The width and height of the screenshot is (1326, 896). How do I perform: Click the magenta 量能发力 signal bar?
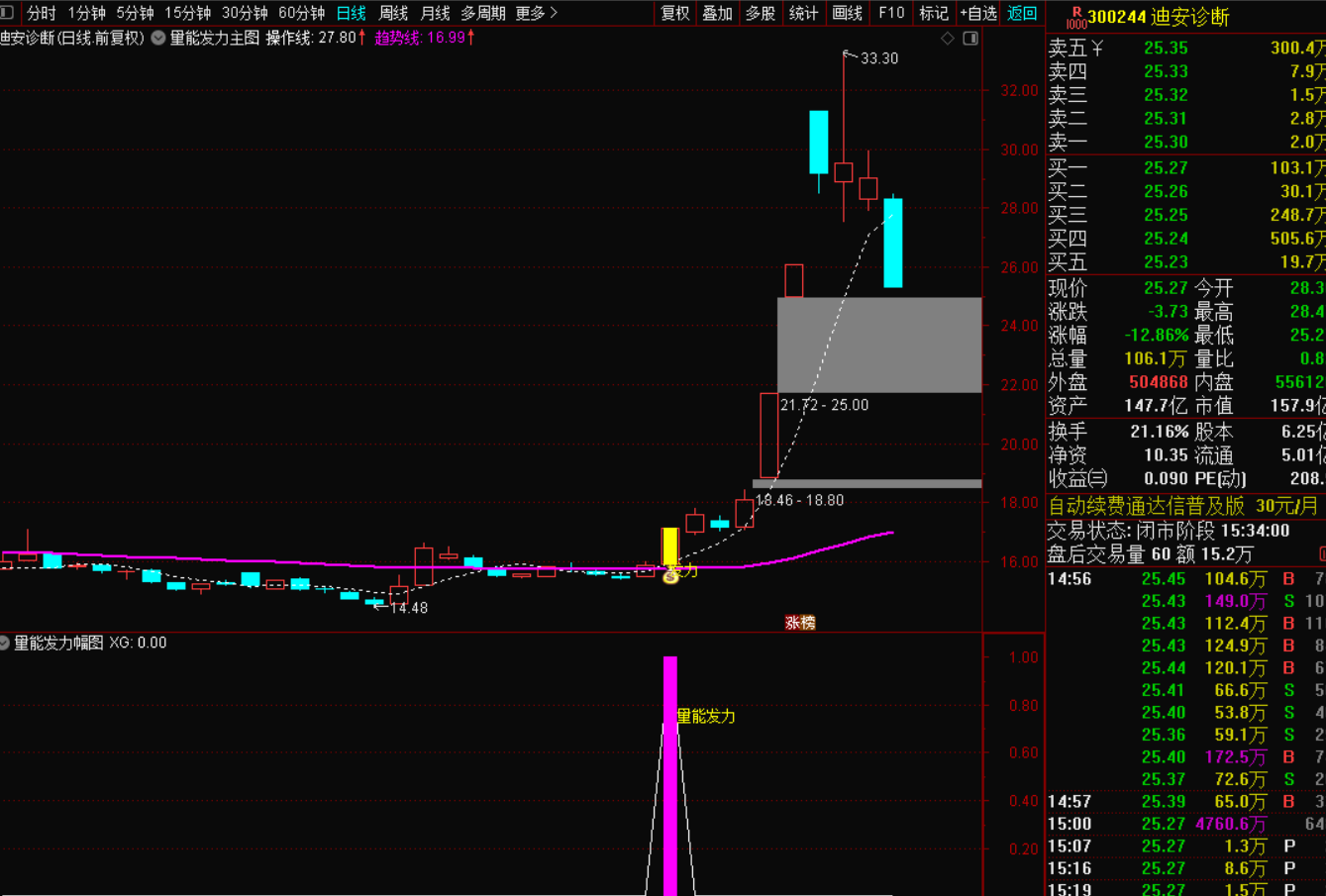(670, 772)
